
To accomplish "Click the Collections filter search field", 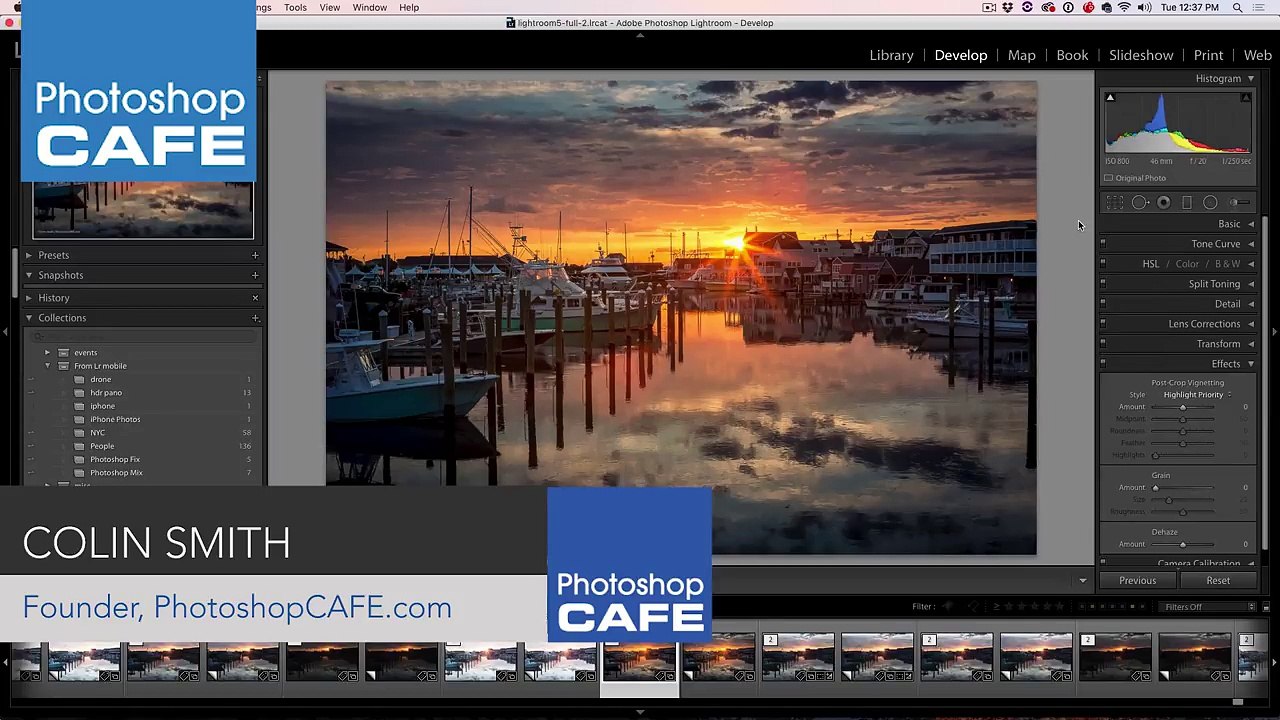I will click(146, 337).
